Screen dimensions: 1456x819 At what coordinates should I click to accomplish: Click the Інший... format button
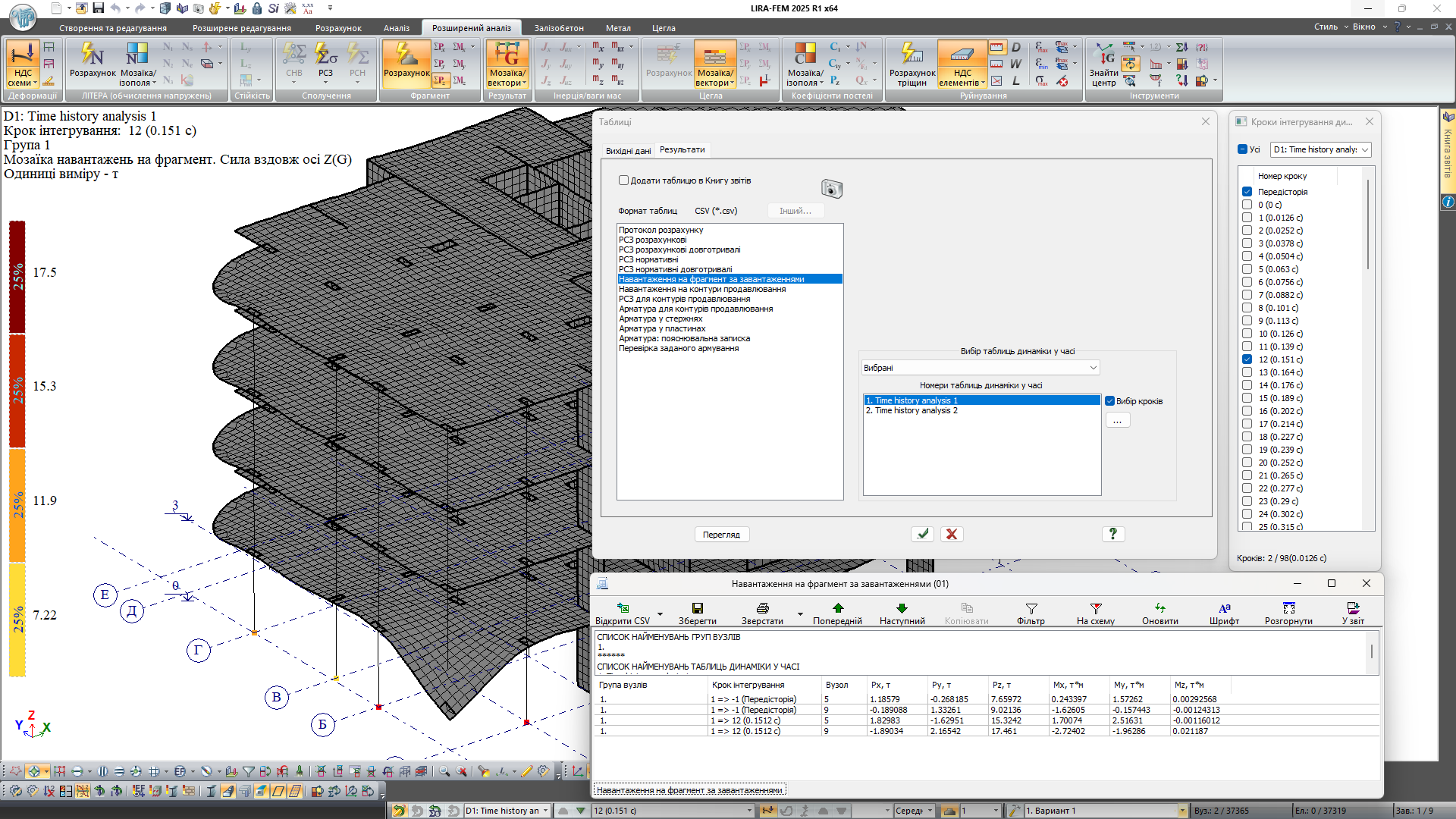point(795,211)
